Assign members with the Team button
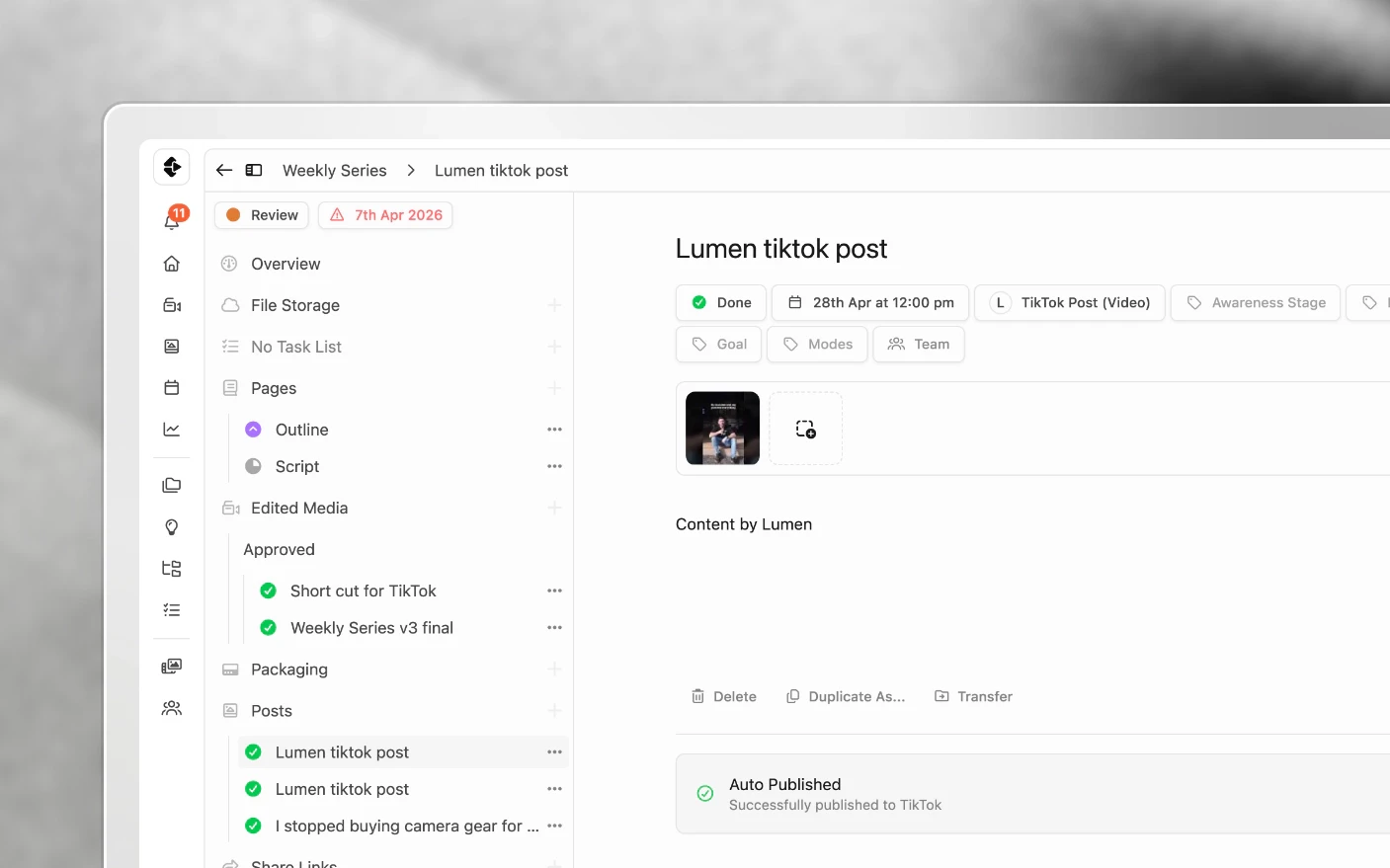Image resolution: width=1390 pixels, height=868 pixels. [x=919, y=345]
